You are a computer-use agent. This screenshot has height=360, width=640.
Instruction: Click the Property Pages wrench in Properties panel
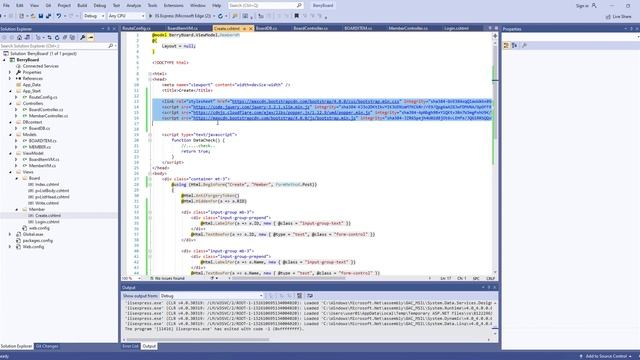[524, 45]
